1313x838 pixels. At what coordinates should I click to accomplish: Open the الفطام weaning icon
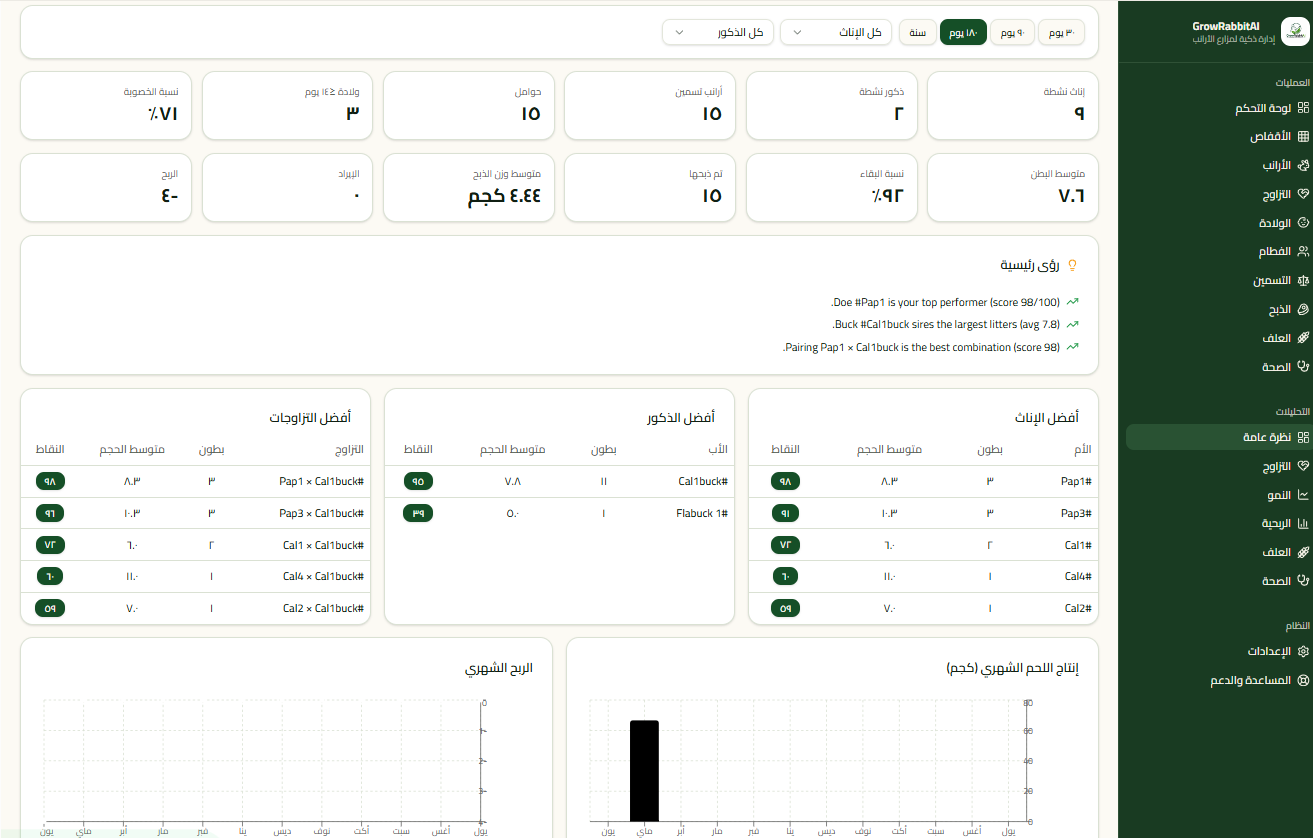(x=1303, y=252)
